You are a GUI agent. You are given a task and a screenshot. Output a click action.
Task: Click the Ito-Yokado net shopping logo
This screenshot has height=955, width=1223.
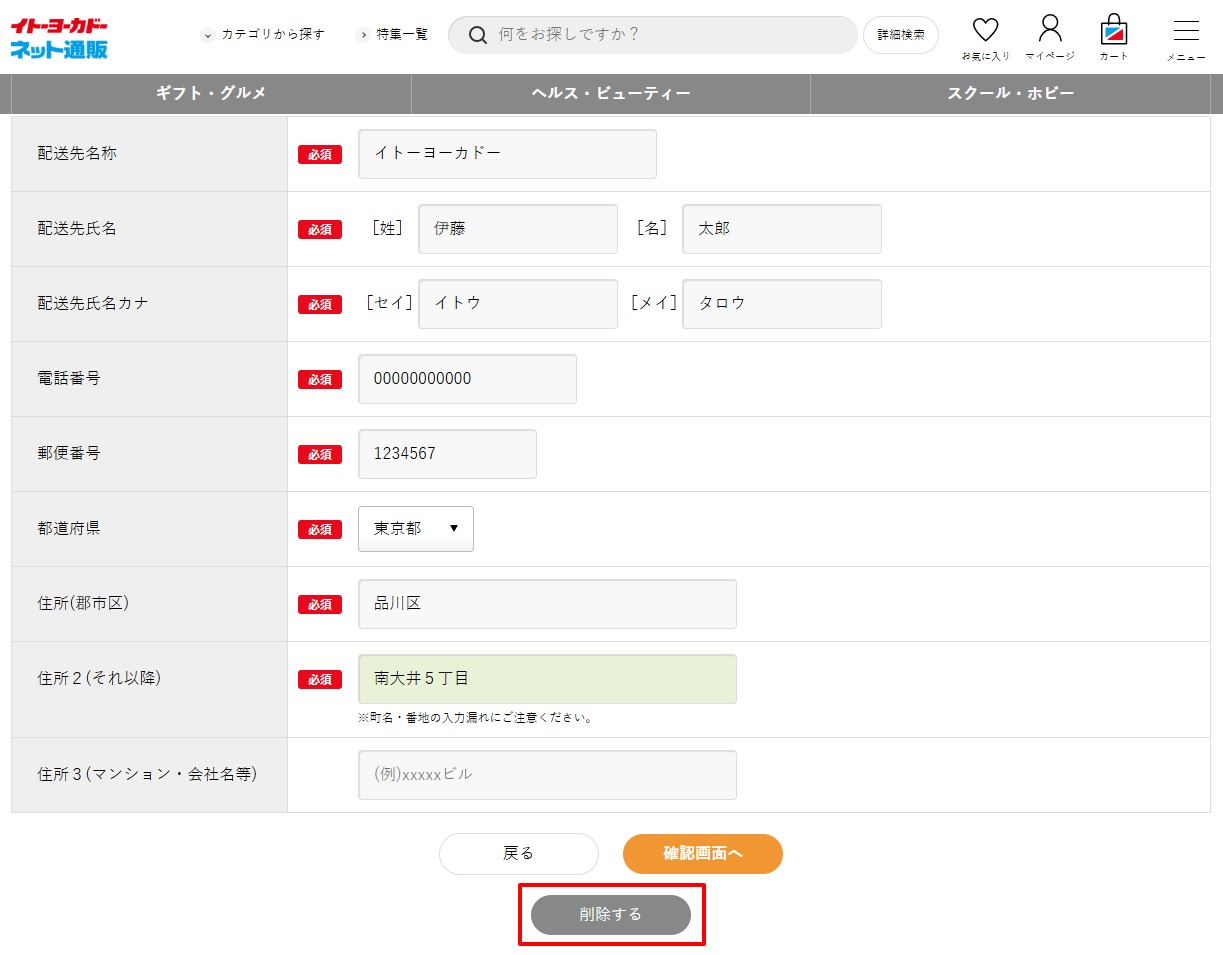(59, 38)
